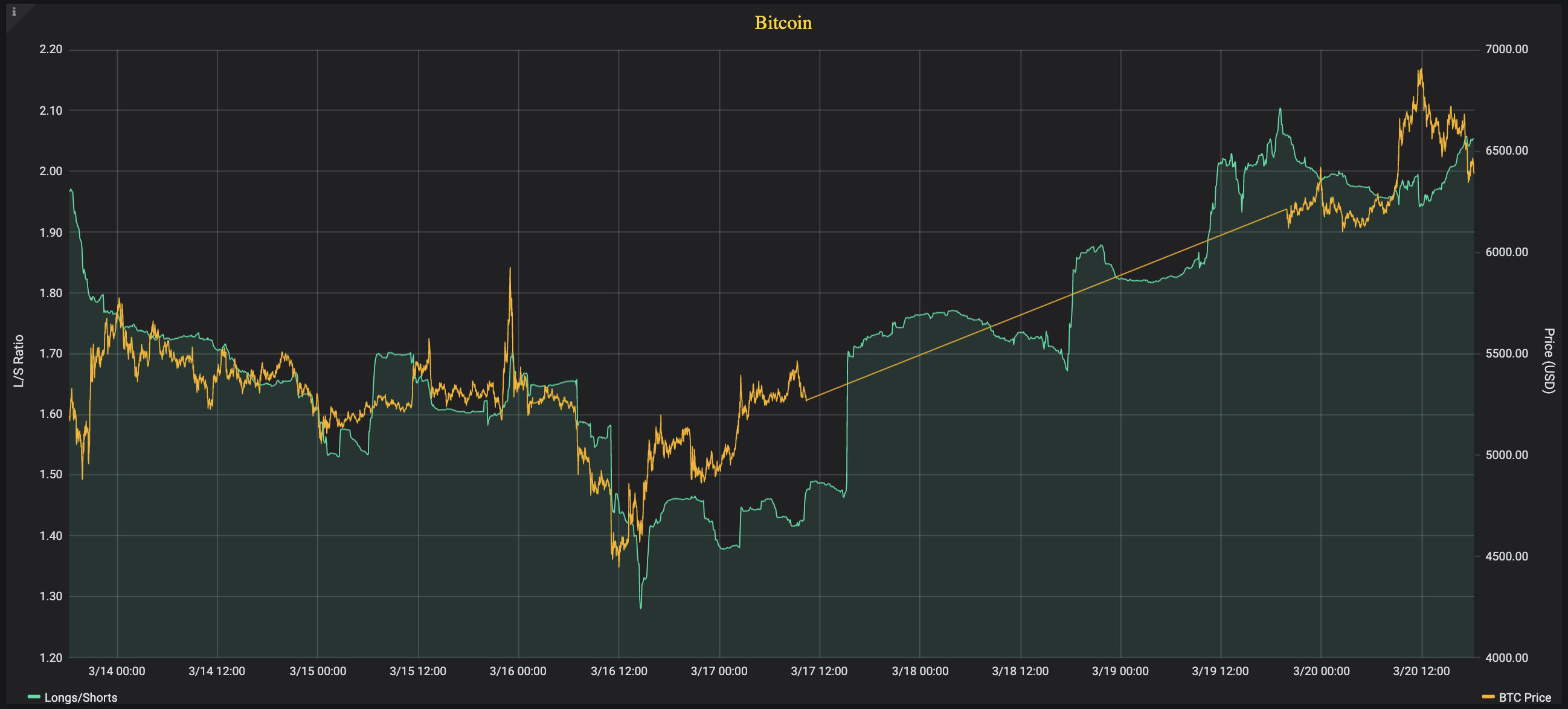Click the Price (USD) axis label
The height and width of the screenshot is (709, 1568).
pos(1549,361)
